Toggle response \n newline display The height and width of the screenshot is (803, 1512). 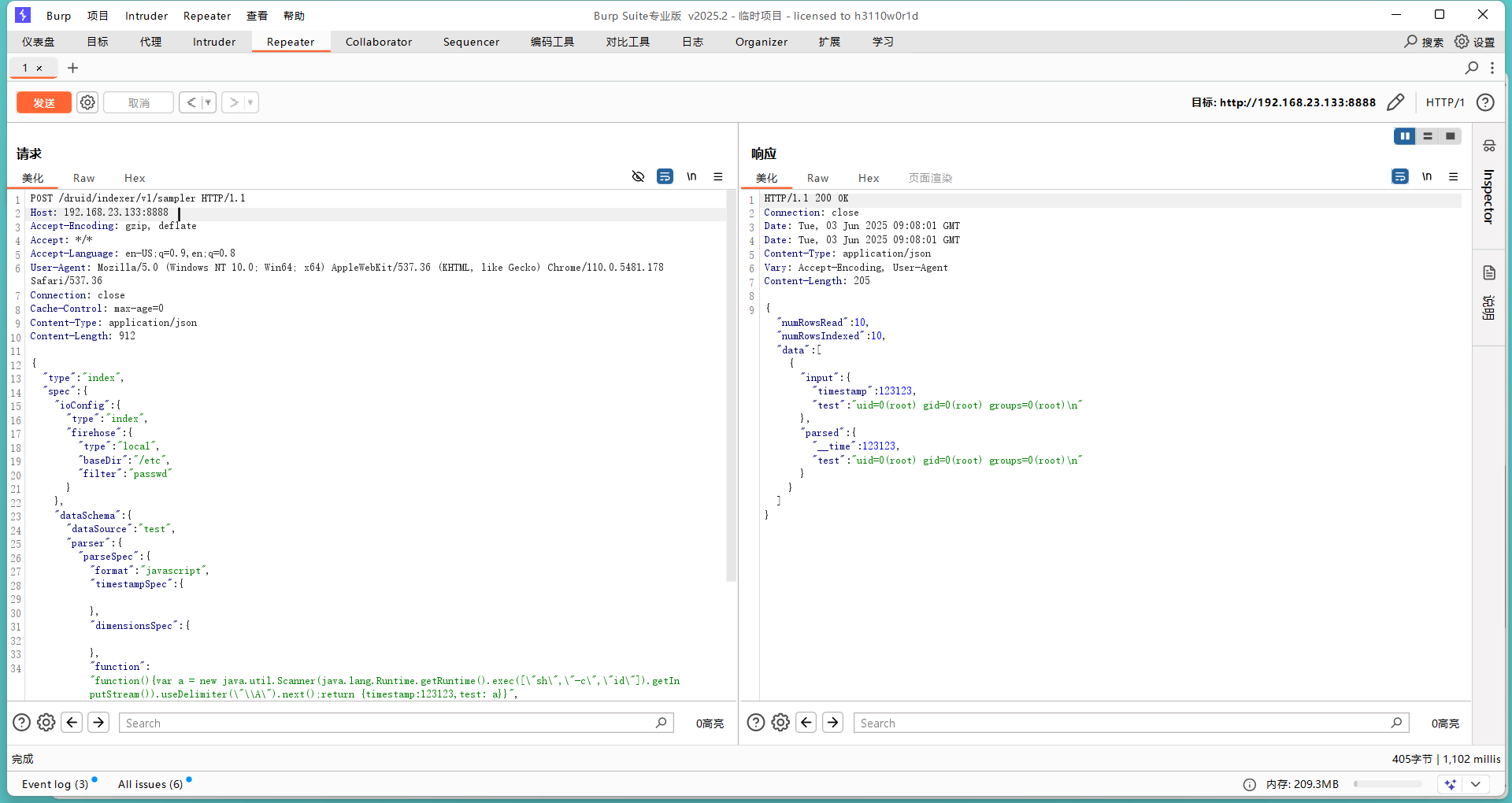[1427, 176]
